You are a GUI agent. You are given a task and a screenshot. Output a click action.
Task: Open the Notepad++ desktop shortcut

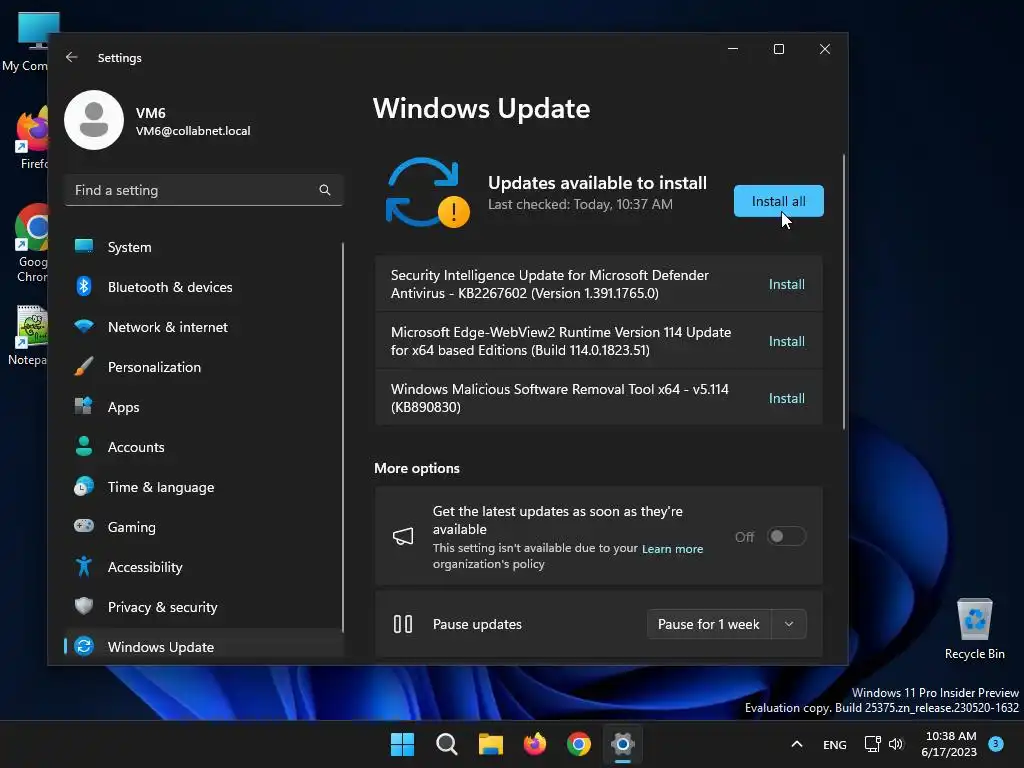(x=29, y=336)
